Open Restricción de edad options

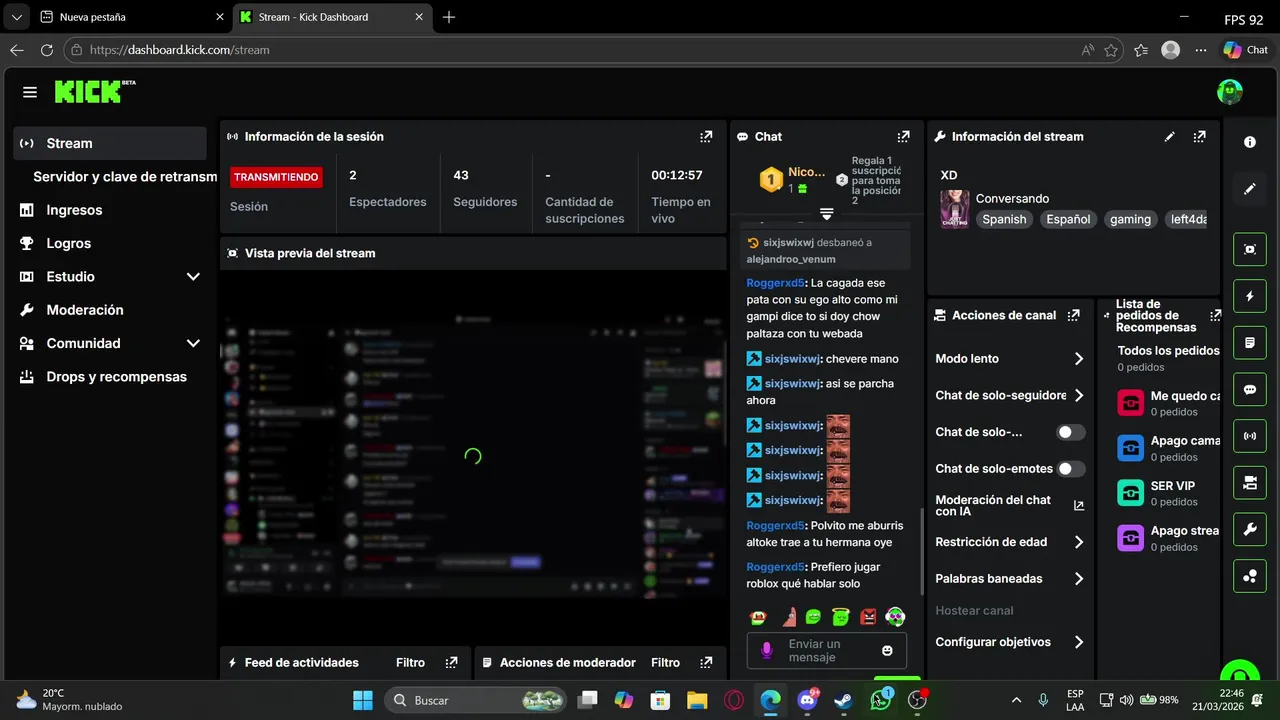tap(1010, 542)
